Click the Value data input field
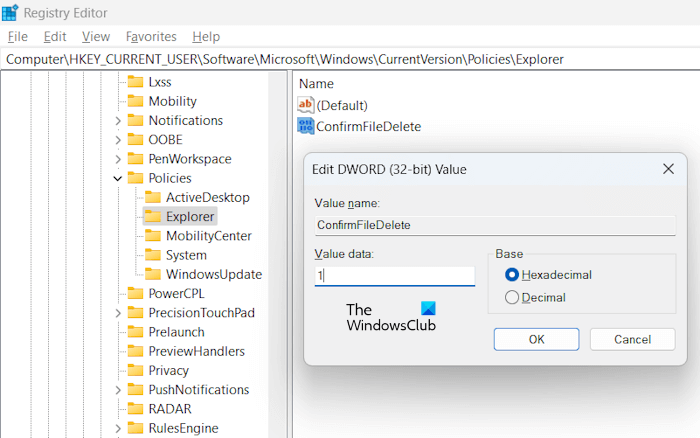The image size is (700, 438). [395, 276]
